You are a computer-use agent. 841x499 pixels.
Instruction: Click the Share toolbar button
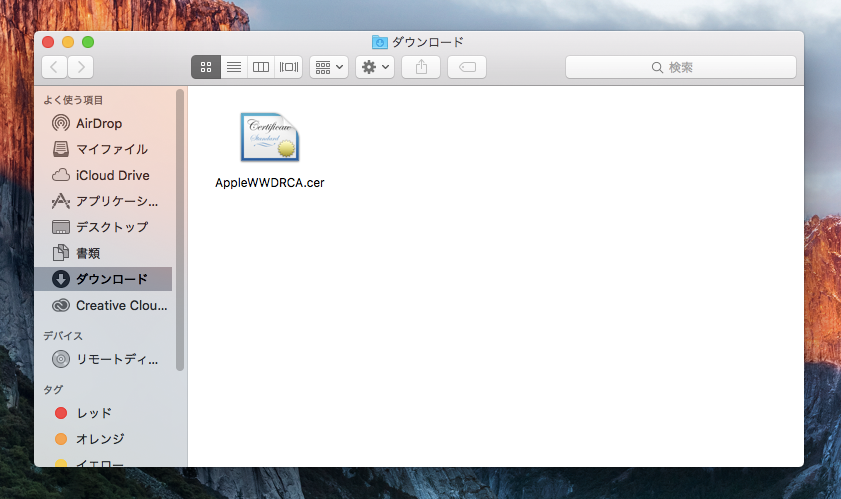pos(421,67)
